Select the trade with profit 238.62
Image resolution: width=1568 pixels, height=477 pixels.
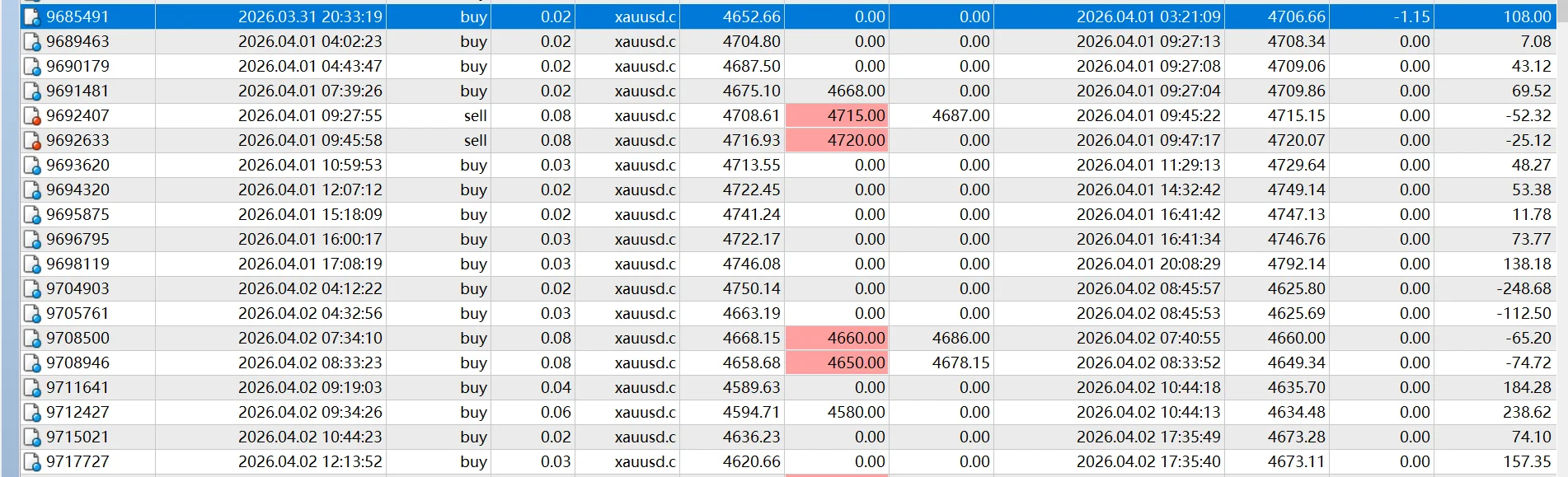click(x=788, y=412)
